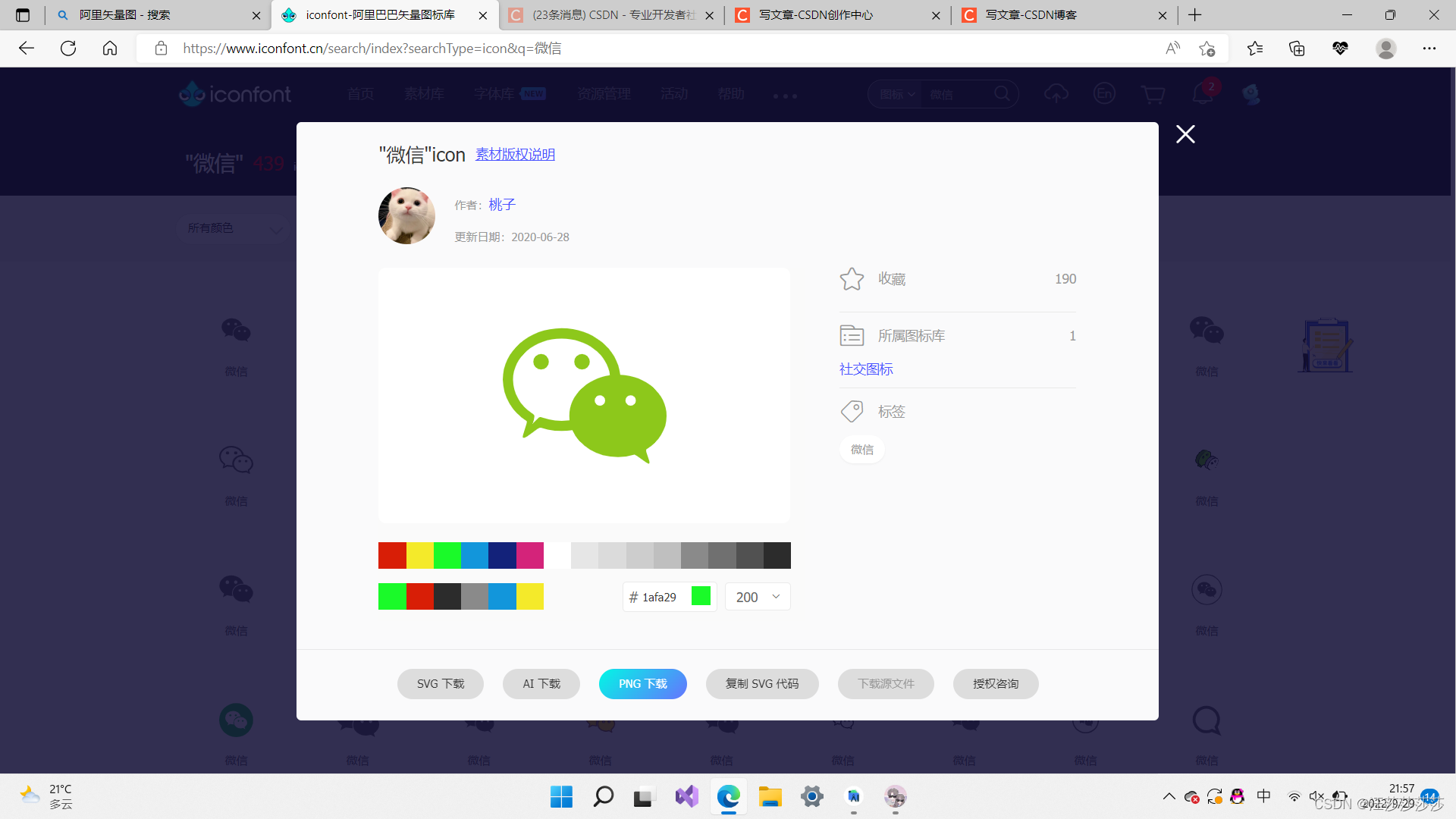1456x819 pixels.
Task: Click the cloud upload icon in navbar
Action: click(x=1056, y=93)
